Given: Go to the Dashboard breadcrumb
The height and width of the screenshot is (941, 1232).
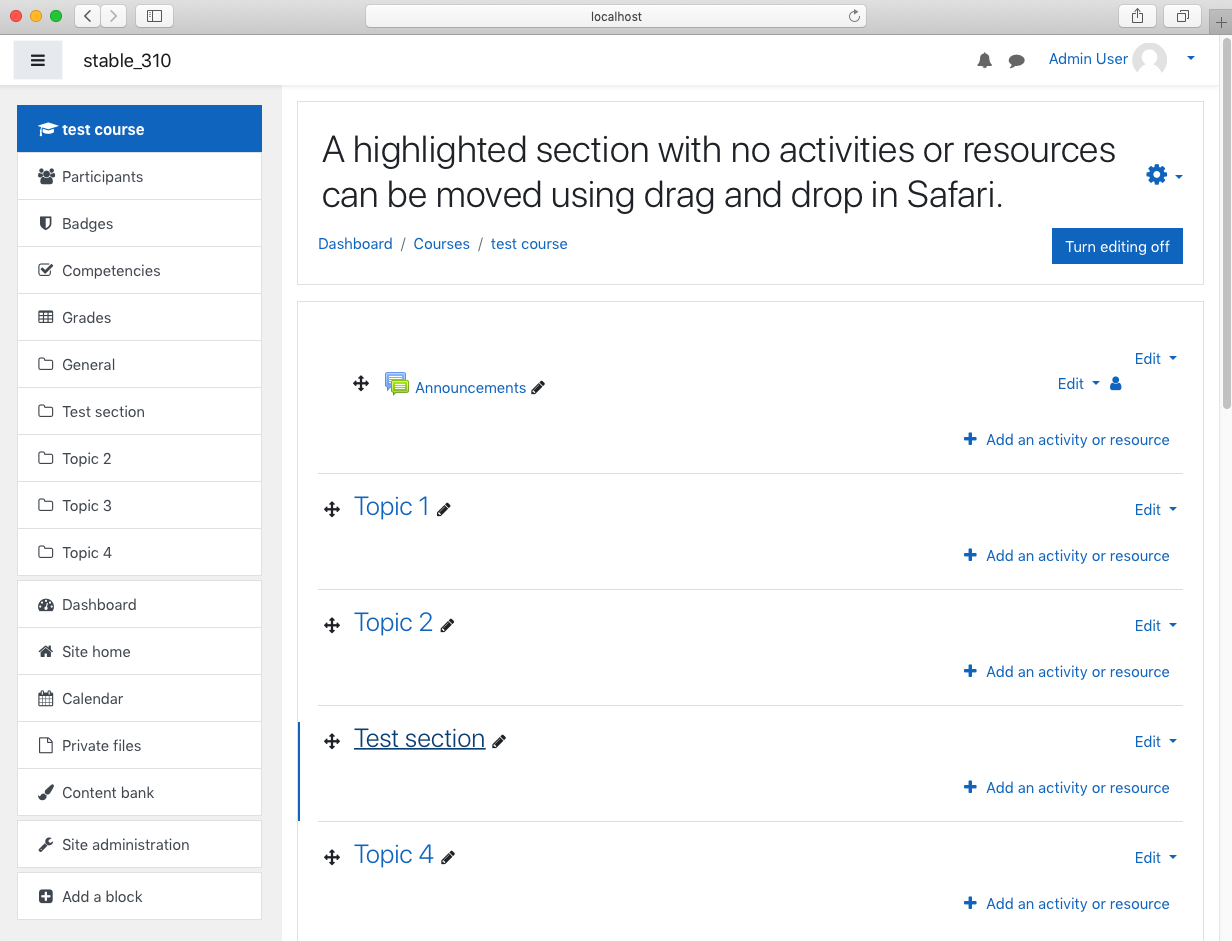Looking at the screenshot, I should click(355, 244).
